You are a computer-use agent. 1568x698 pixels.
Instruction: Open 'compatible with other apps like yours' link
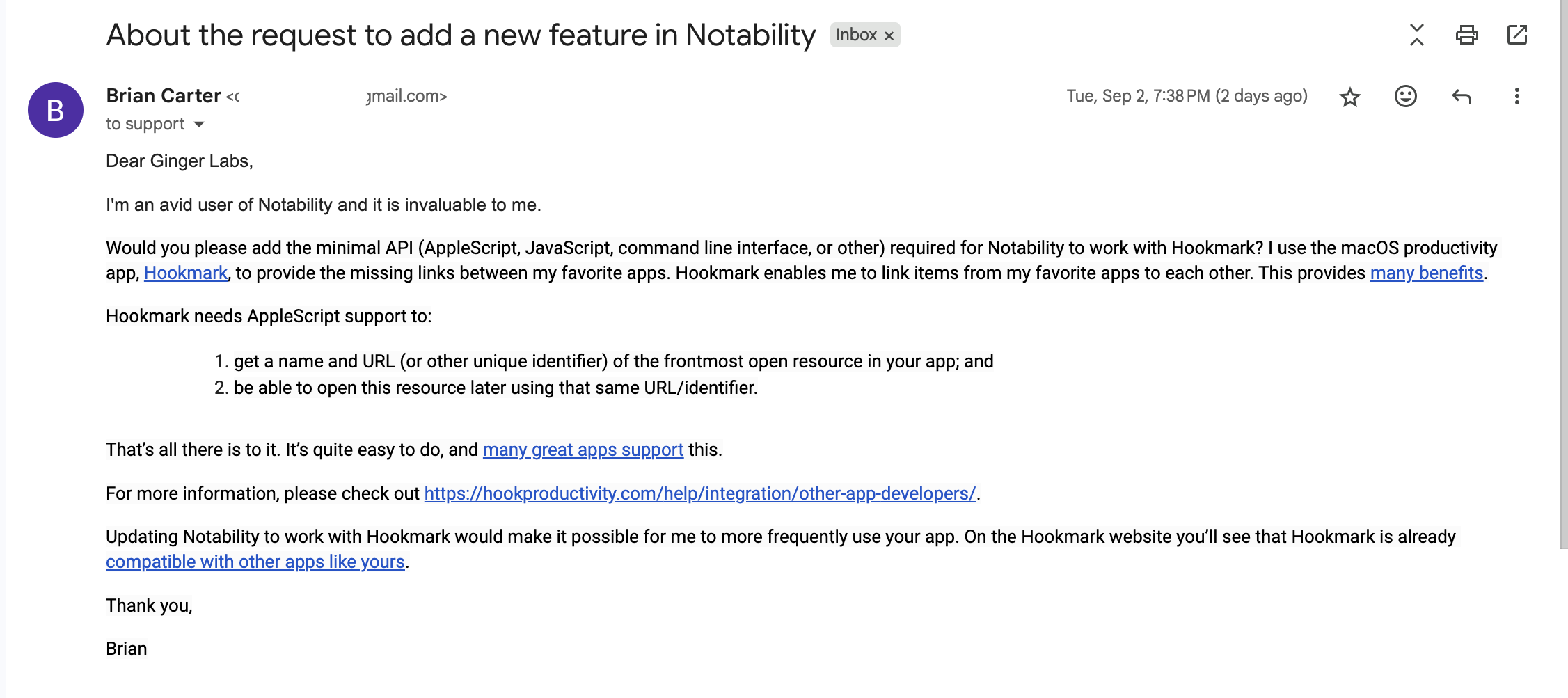pos(255,562)
